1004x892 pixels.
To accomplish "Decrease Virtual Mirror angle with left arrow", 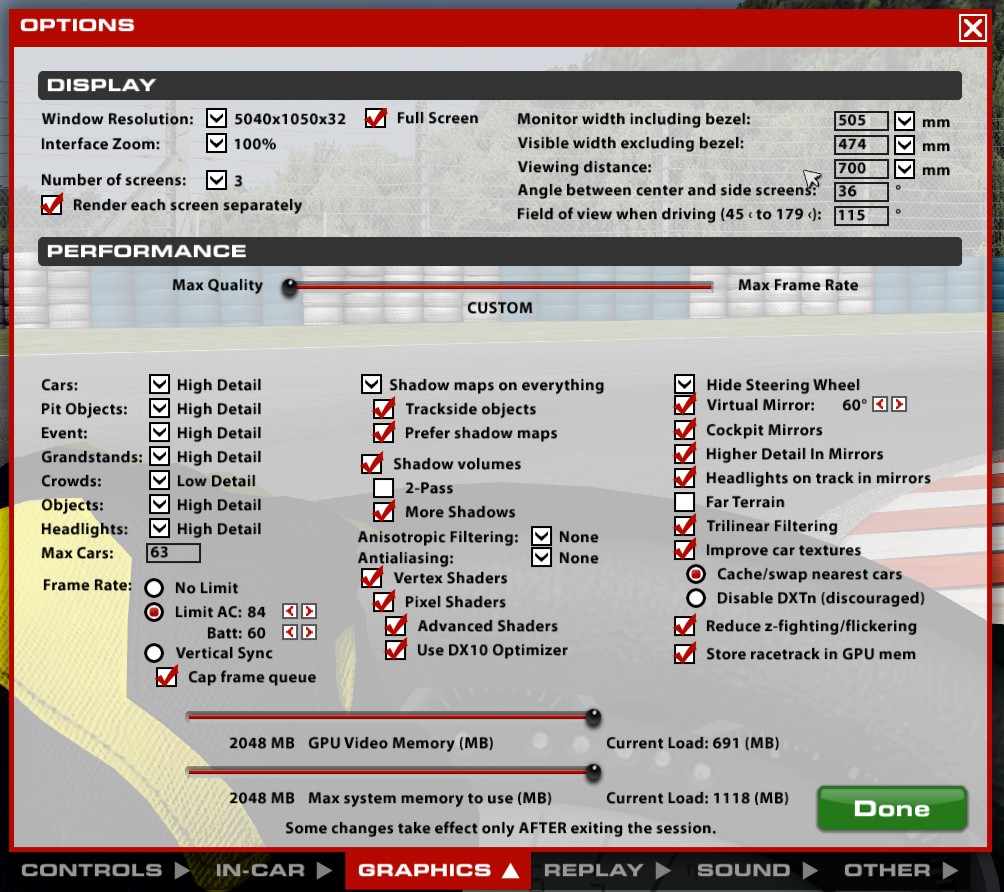I will pyautogui.click(x=880, y=404).
